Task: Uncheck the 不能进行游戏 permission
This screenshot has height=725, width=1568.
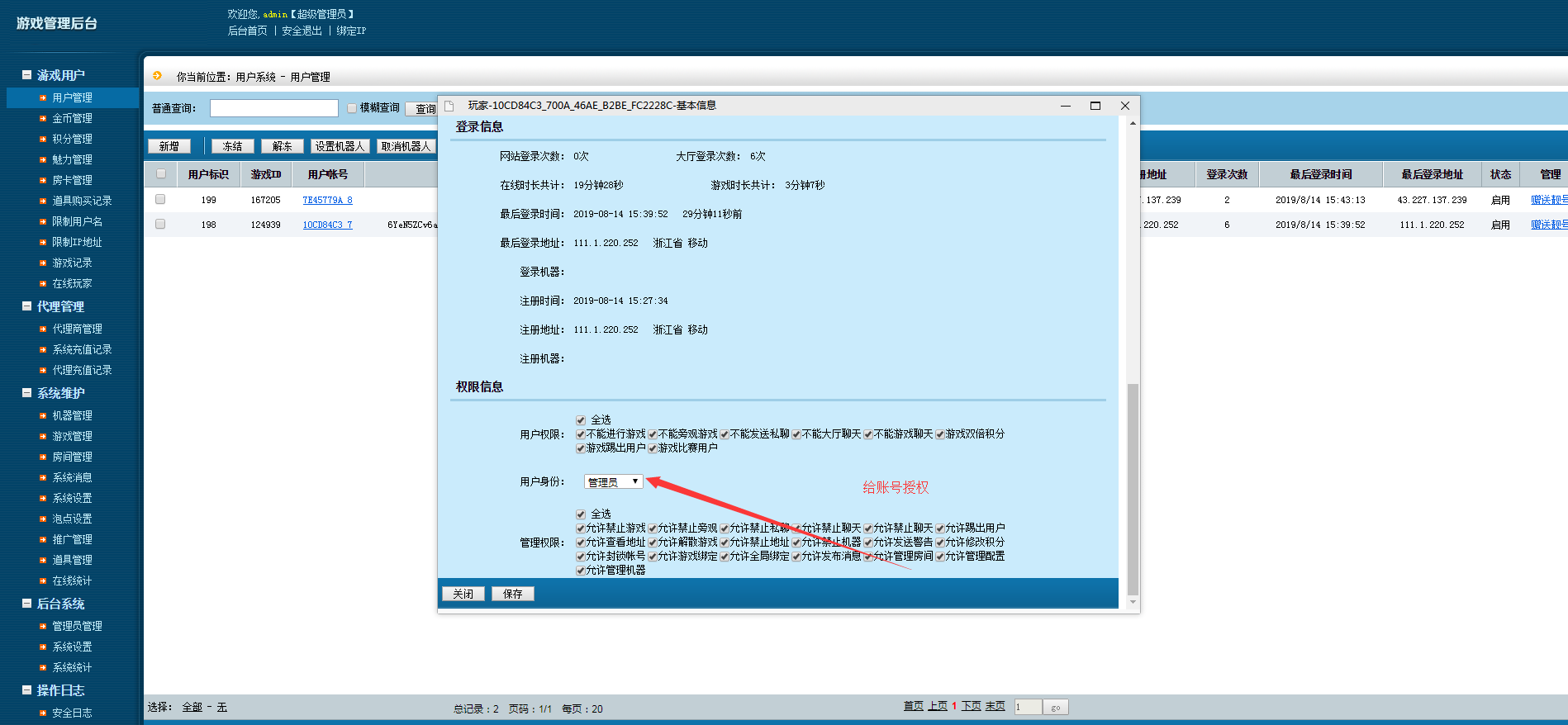Action: tap(581, 434)
